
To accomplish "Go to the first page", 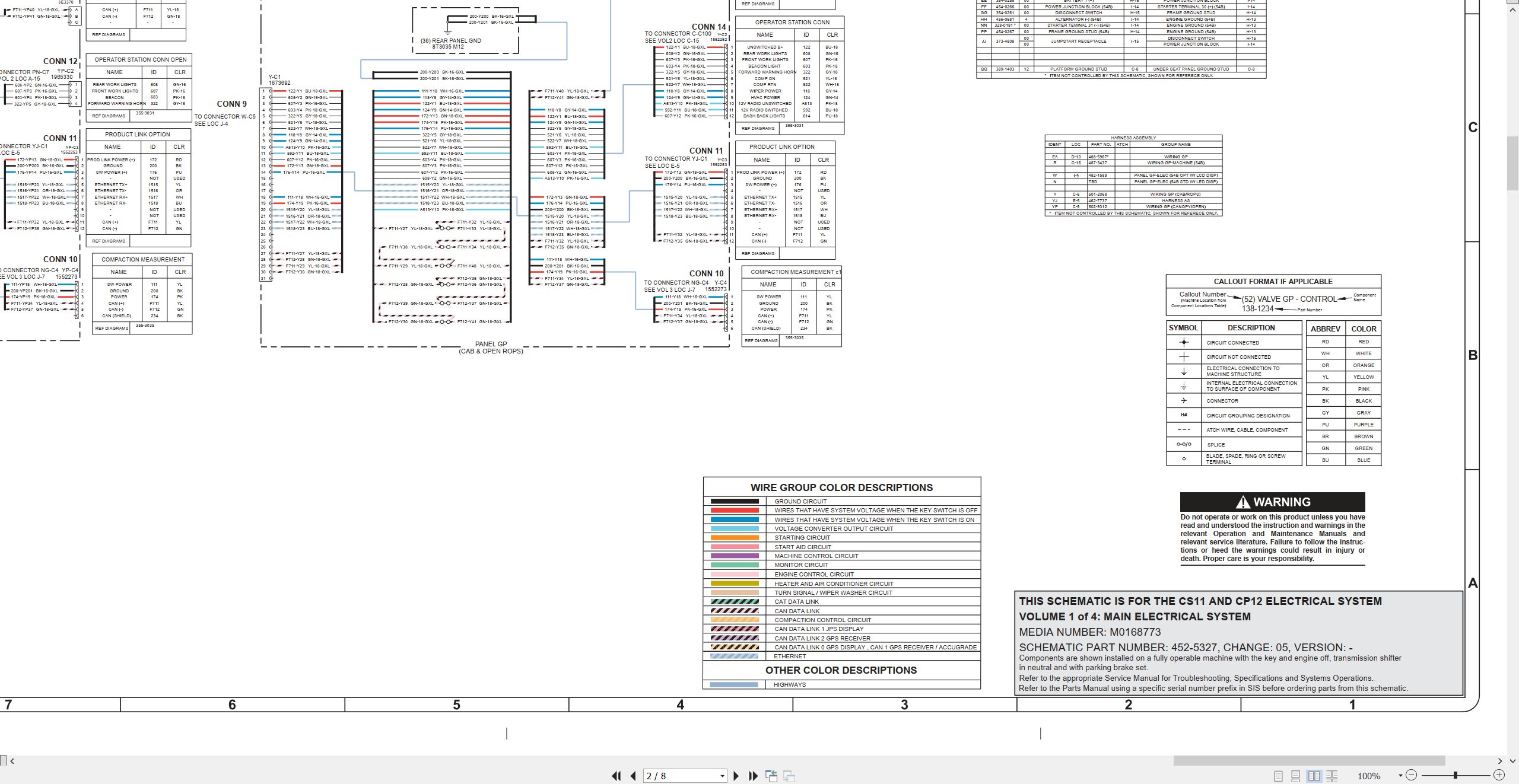I will tap(617, 776).
